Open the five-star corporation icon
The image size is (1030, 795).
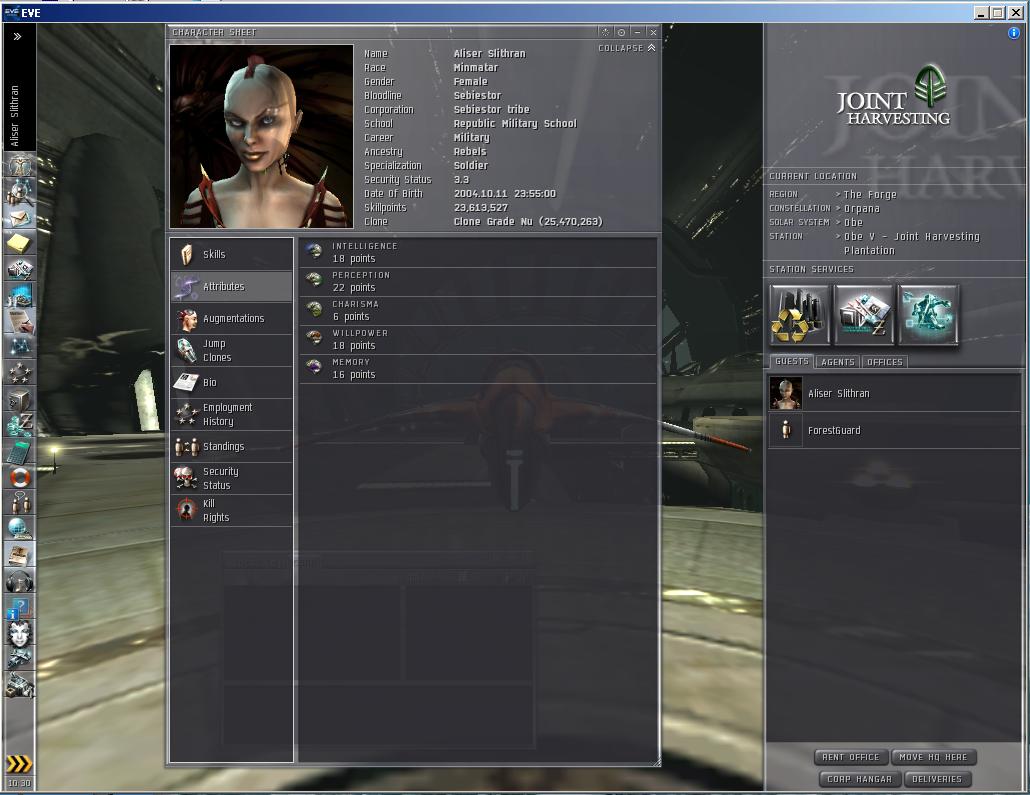click(x=20, y=373)
